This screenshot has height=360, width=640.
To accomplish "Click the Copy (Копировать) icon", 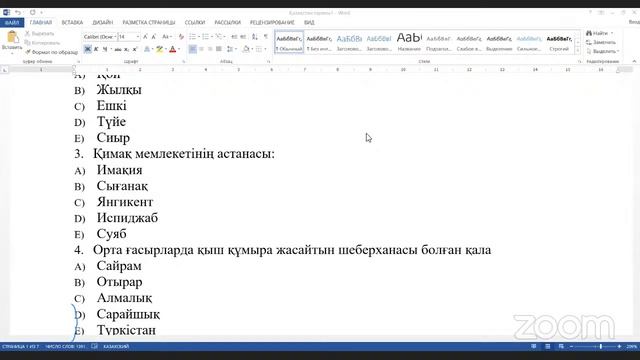I will coord(28,43).
